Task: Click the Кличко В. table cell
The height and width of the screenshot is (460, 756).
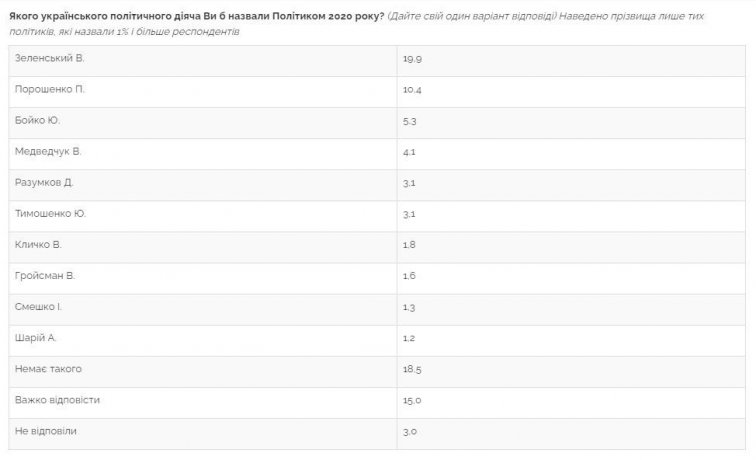Action: (39, 245)
